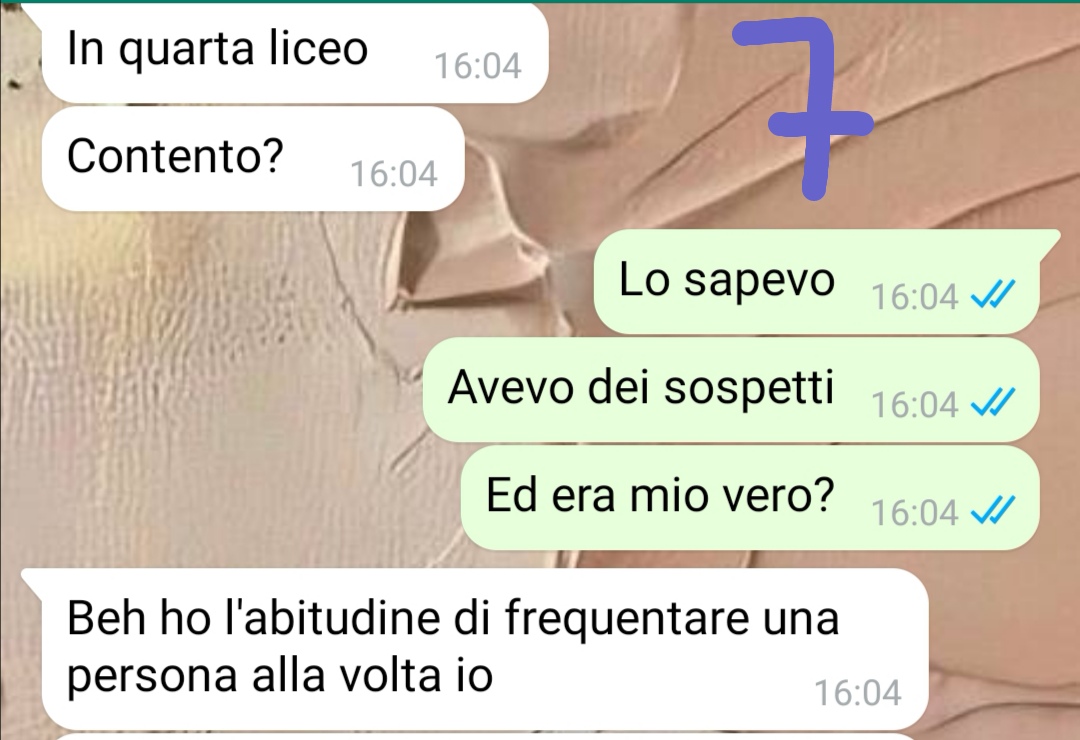The image size is (1080, 740).
Task: Select the 'Ed era mio vero?' message text
Action: click(660, 495)
